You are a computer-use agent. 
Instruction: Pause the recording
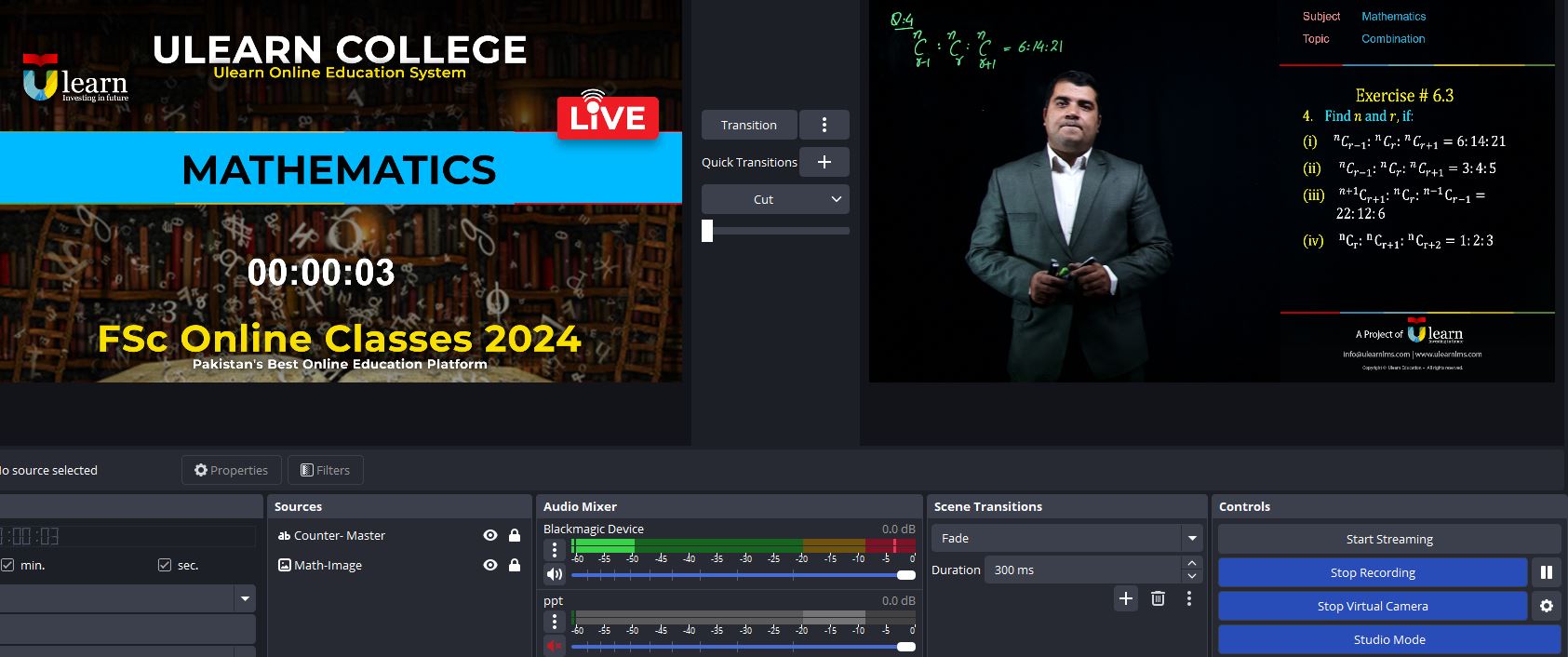(x=1547, y=572)
